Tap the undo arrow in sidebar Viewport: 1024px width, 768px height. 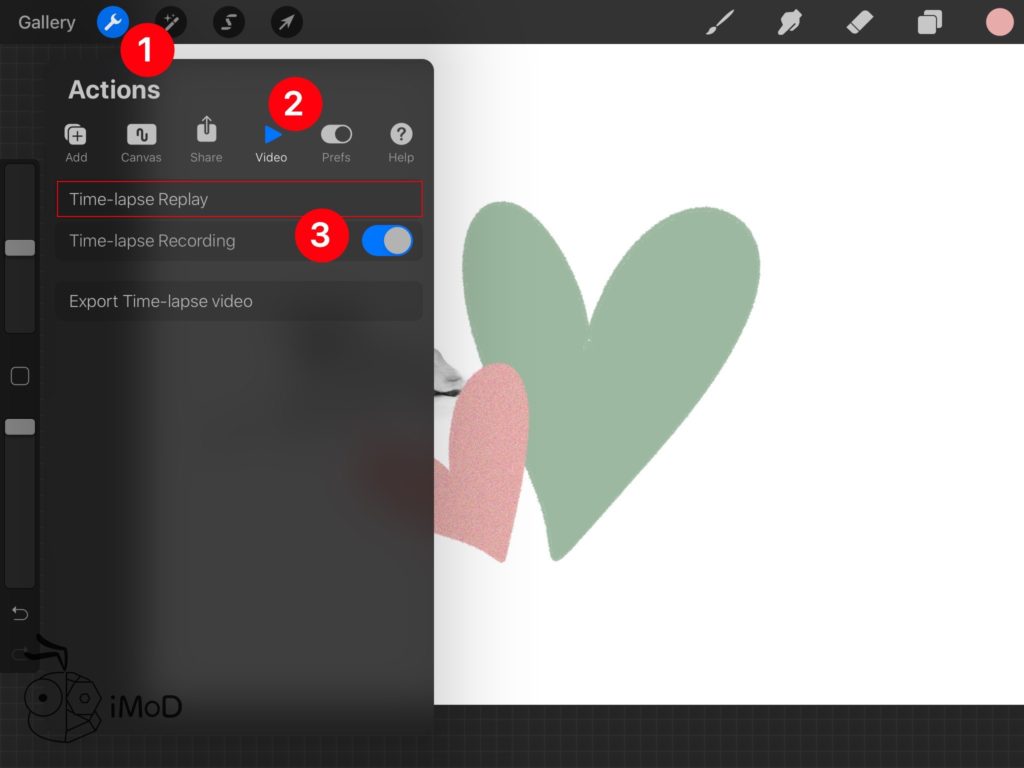(x=20, y=612)
